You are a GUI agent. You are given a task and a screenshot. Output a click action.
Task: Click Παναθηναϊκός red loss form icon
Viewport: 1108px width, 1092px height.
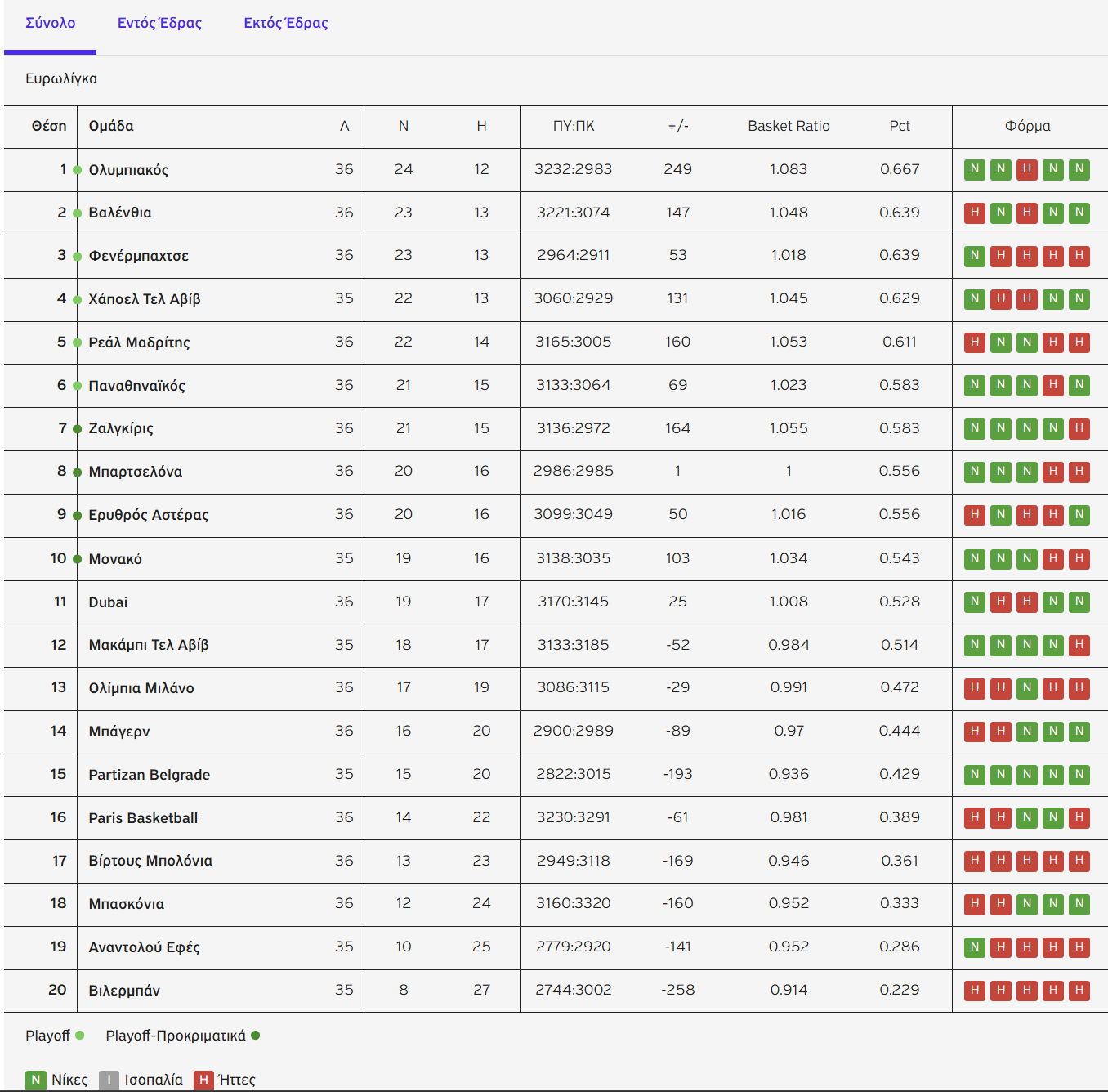coord(1053,385)
